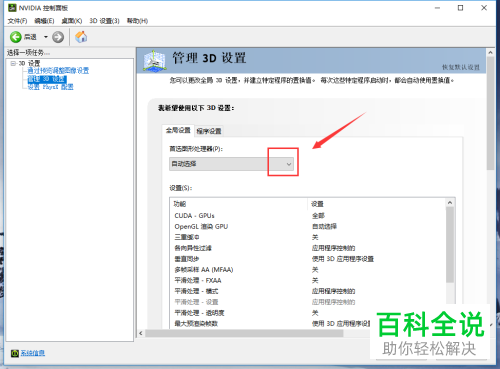This screenshot has width=500, height=369.
Task: Click the 关 value for MFAA row
Action: coord(315,270)
